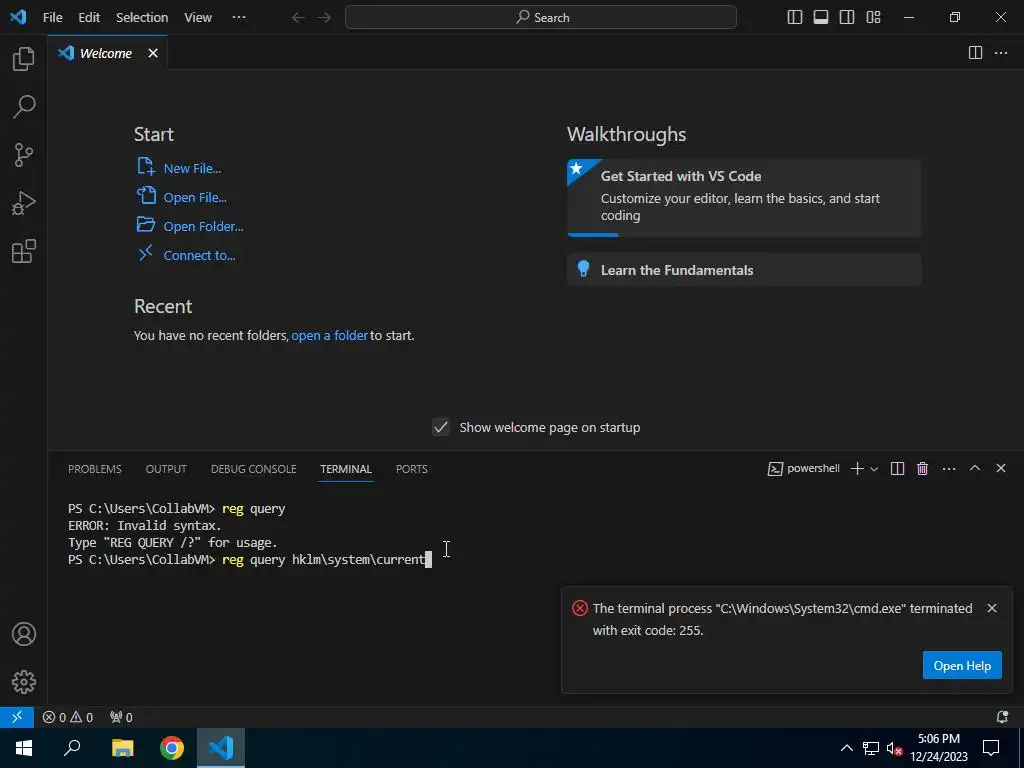Click the Search command center box
This screenshot has height=768, width=1024.
click(x=541, y=18)
